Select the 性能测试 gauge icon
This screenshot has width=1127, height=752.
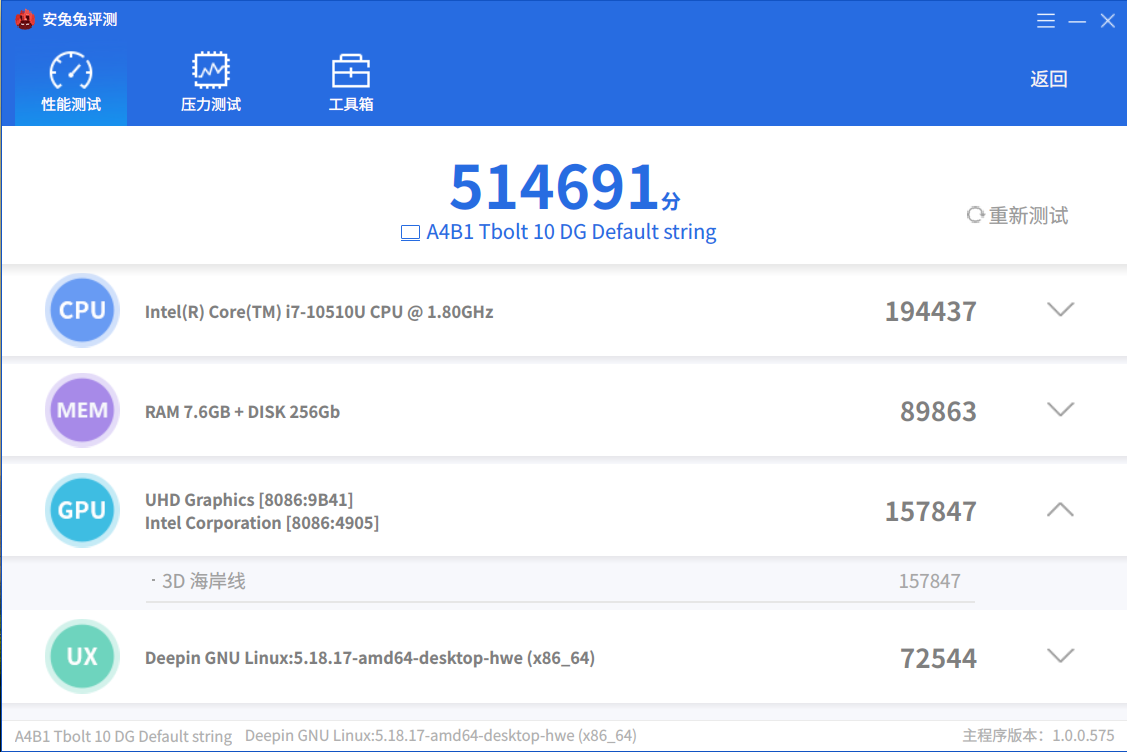tap(69, 69)
